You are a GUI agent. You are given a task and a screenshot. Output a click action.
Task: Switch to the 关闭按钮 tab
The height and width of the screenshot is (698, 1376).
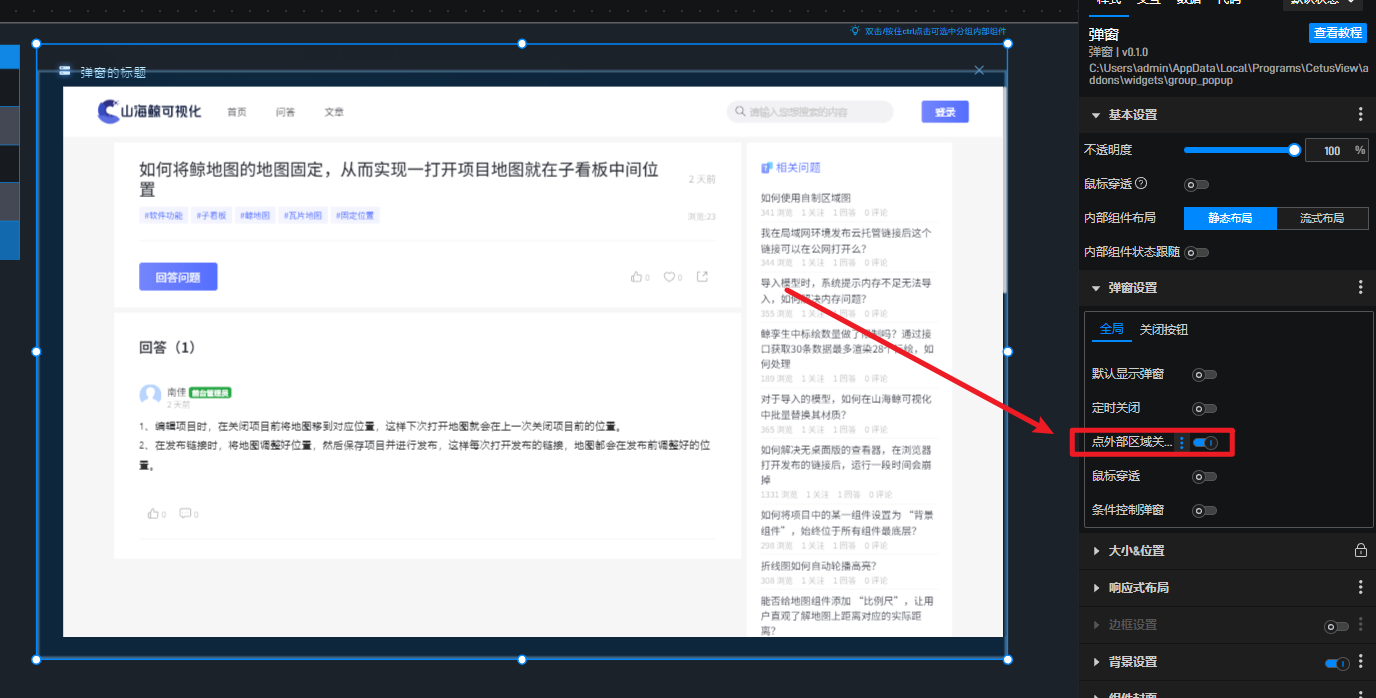1164,330
